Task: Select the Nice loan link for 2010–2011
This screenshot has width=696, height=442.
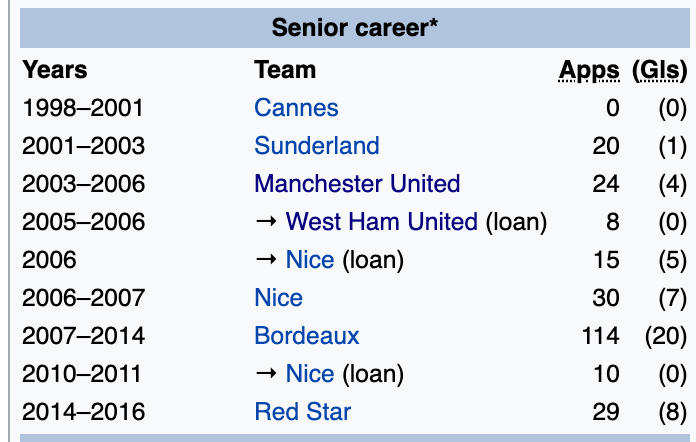Action: 309,374
